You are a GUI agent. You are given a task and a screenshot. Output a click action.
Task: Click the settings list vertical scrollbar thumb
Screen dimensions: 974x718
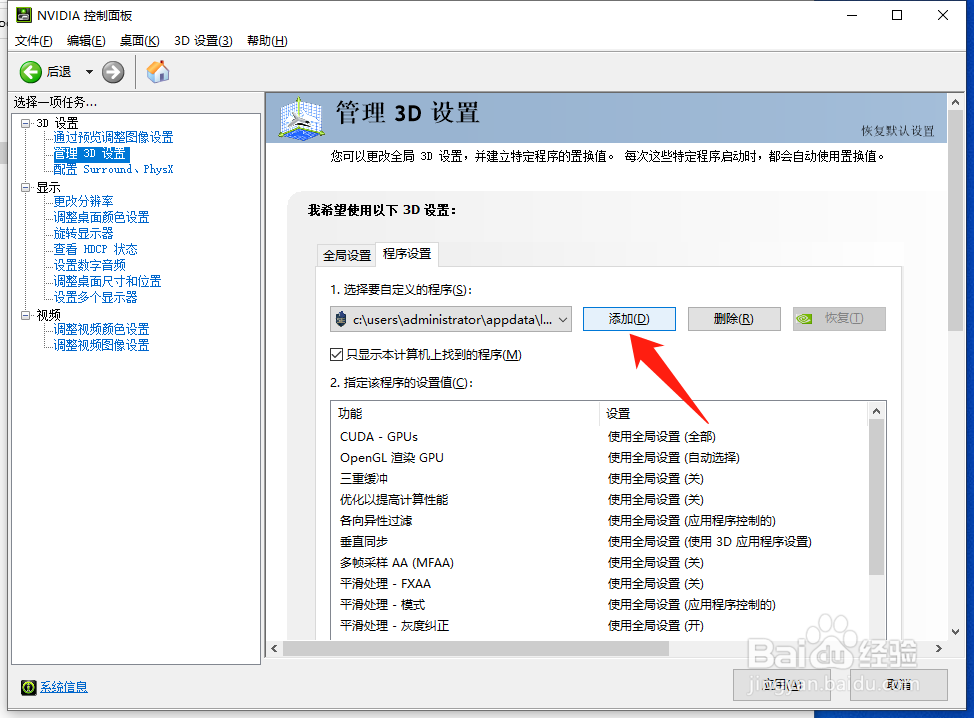tap(876, 498)
